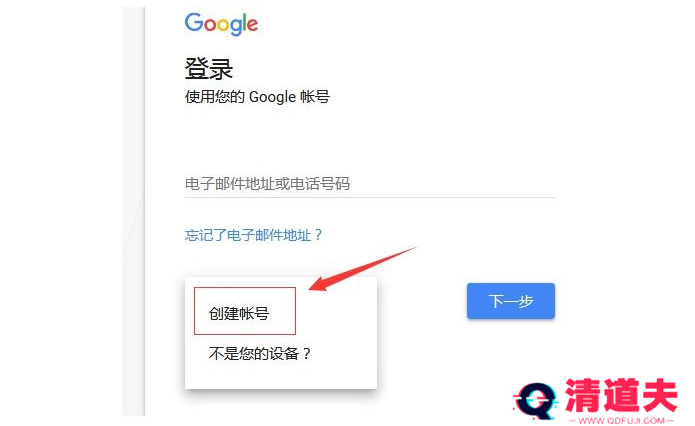Click the Google logo at top
This screenshot has height=426, width=695.
point(221,24)
